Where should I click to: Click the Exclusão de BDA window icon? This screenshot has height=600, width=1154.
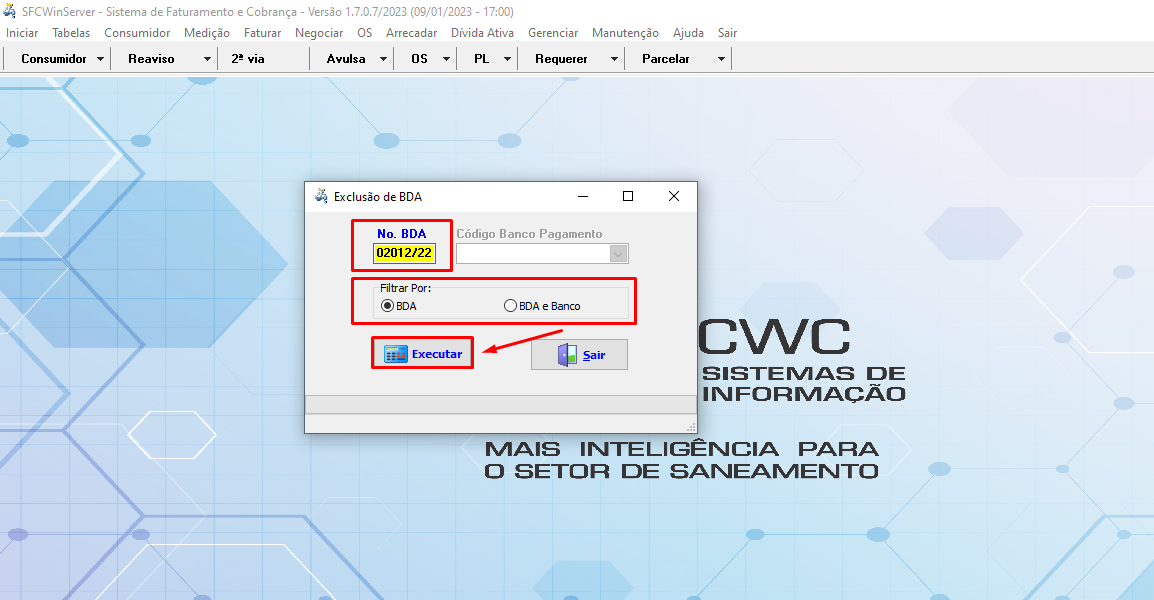click(321, 196)
